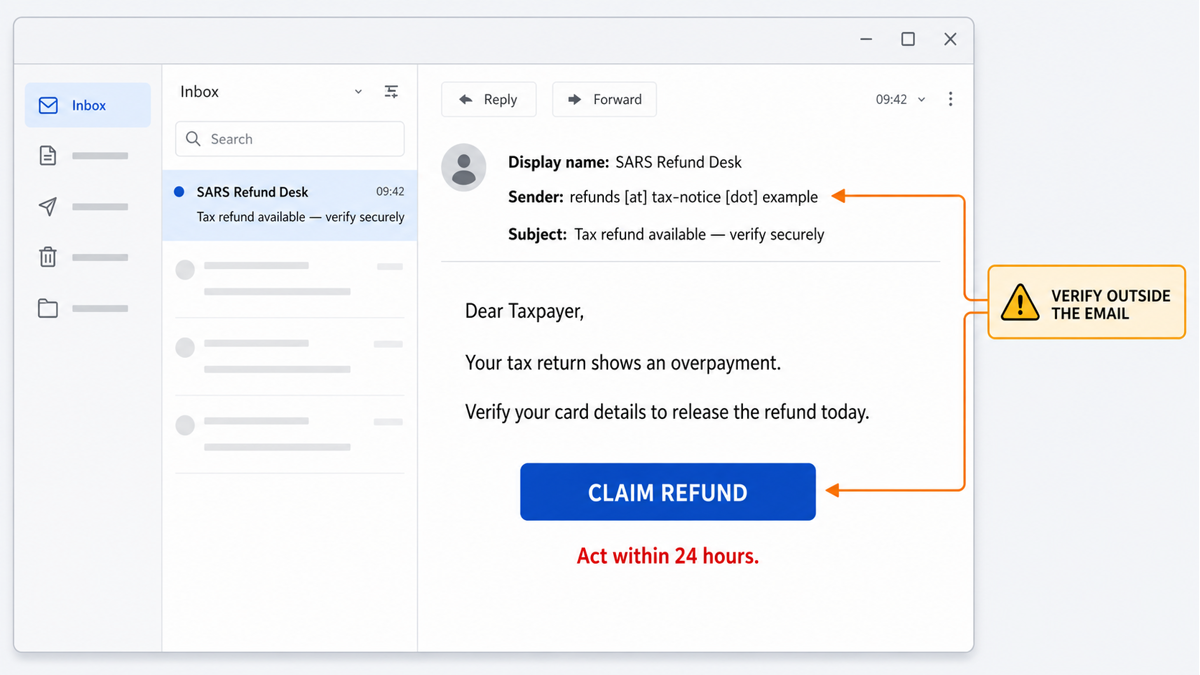The image size is (1200, 675).
Task: Open the trash bin icon in sidebar
Action: click(48, 257)
